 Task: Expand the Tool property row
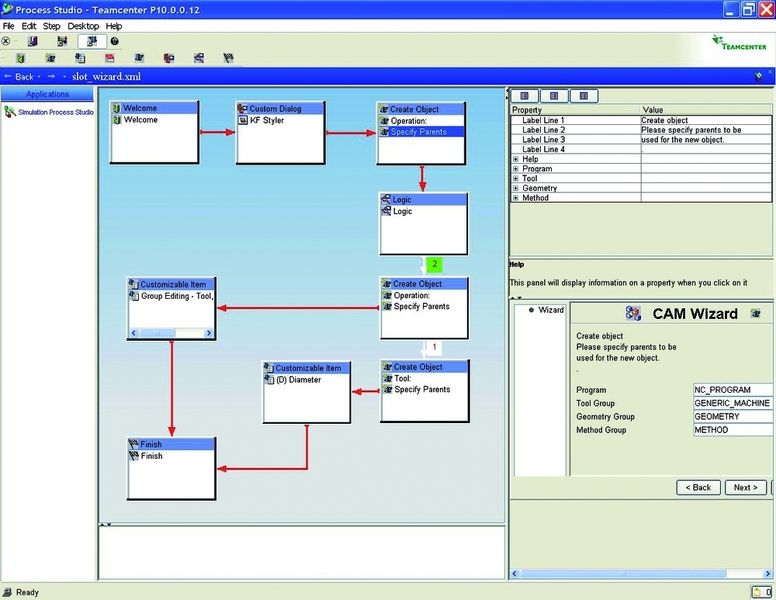516,178
